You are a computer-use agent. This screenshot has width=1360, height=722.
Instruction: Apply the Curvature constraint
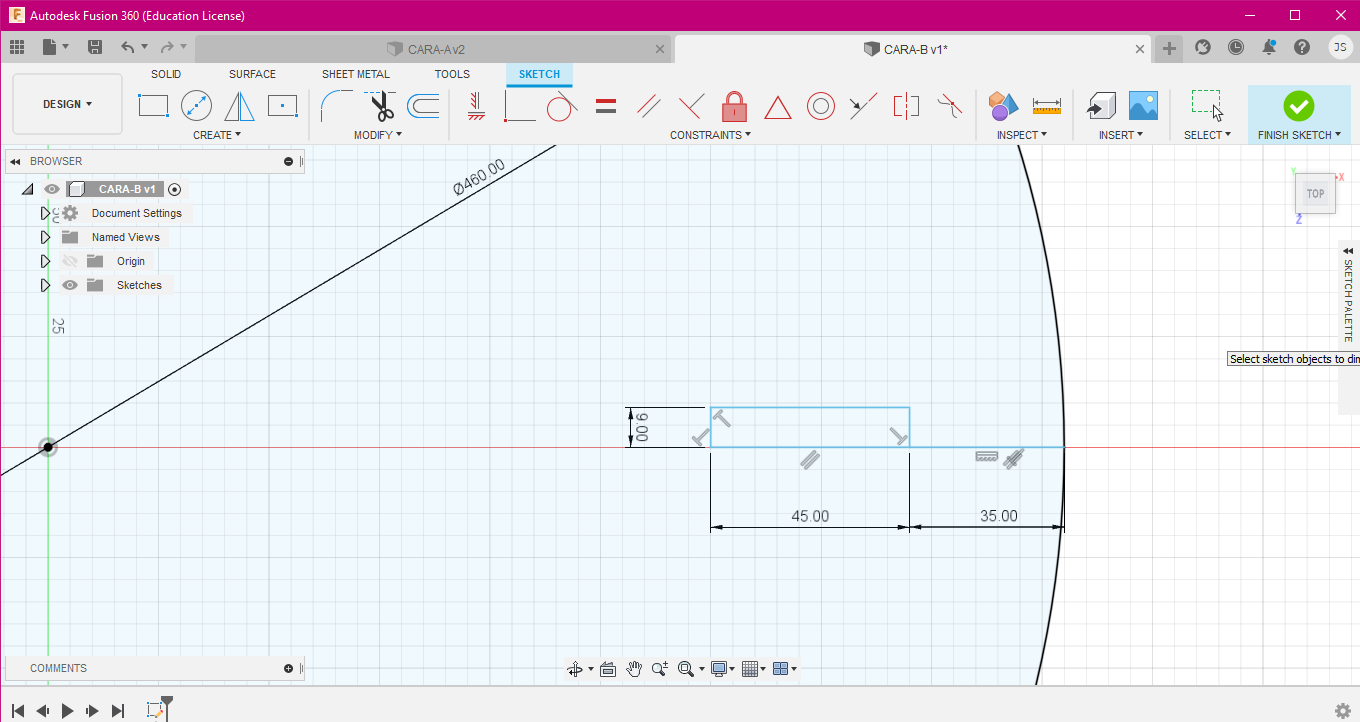[949, 104]
